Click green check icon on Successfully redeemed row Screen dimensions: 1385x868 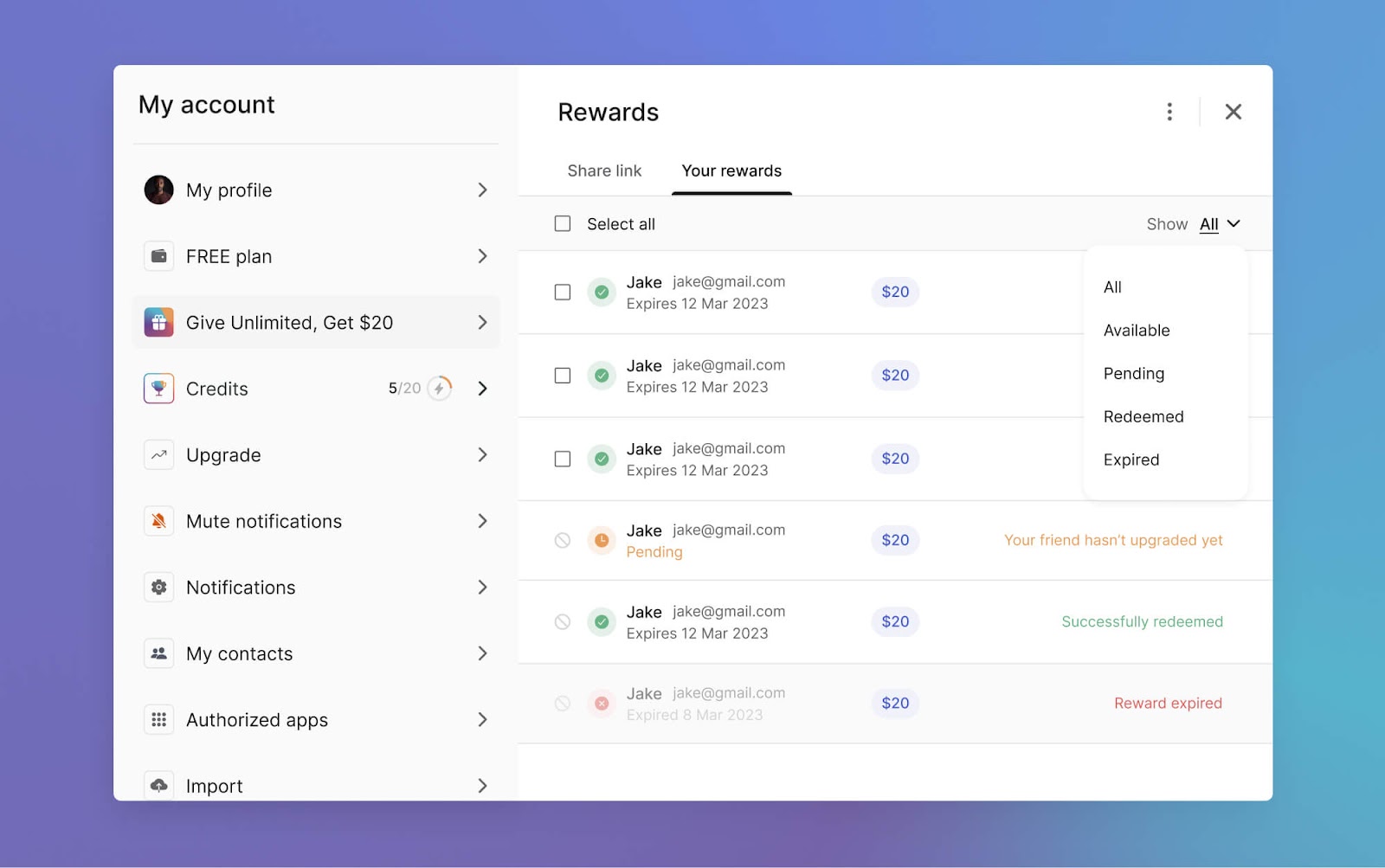tap(602, 621)
